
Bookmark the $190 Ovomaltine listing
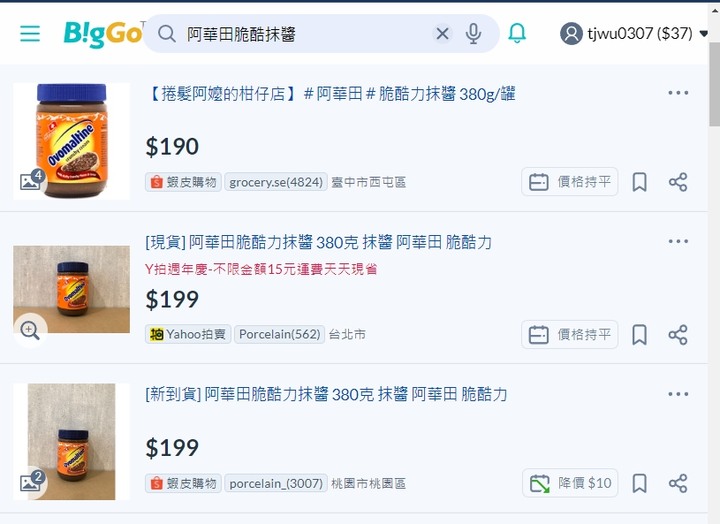pos(640,182)
